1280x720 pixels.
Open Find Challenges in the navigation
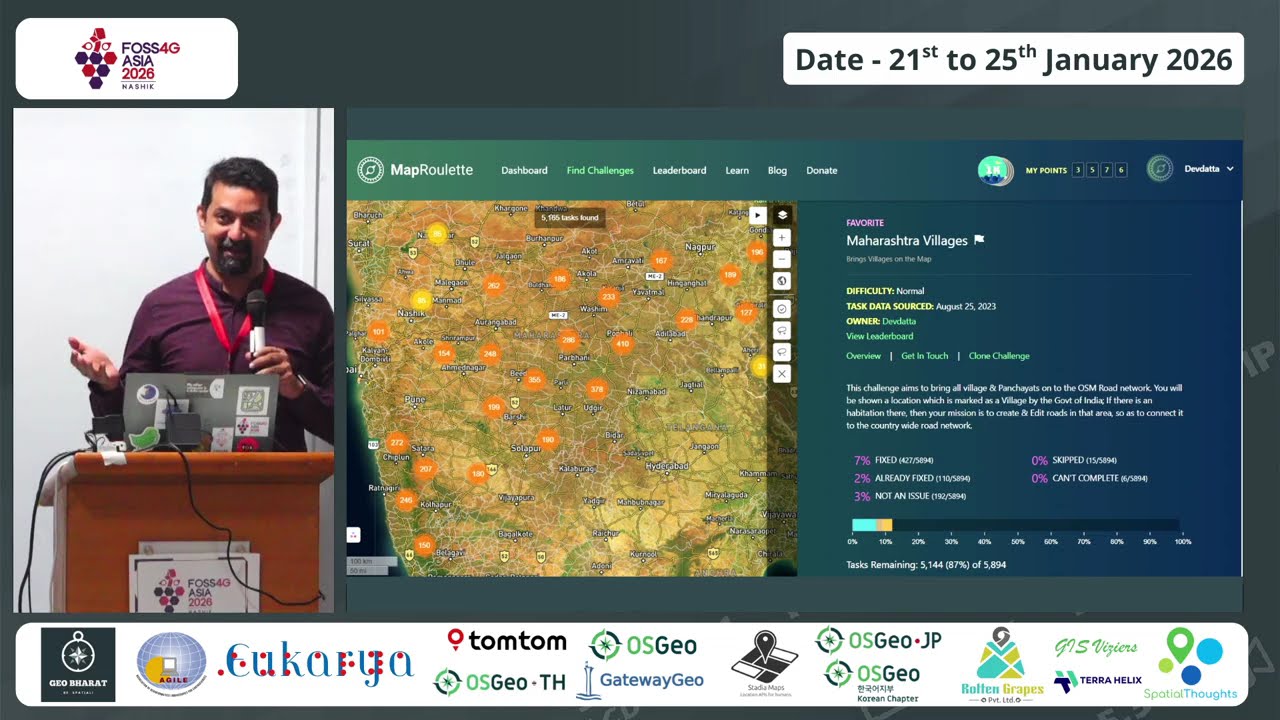click(600, 170)
